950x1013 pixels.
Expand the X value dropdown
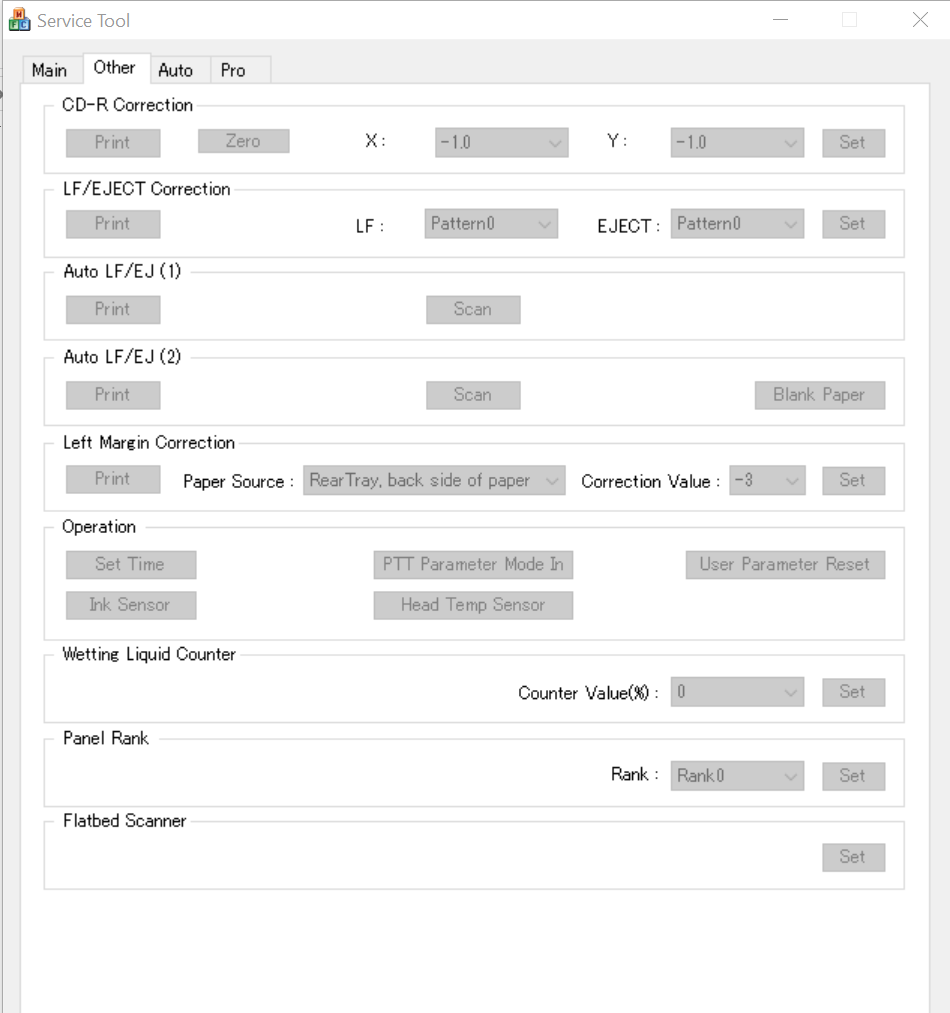coord(502,142)
